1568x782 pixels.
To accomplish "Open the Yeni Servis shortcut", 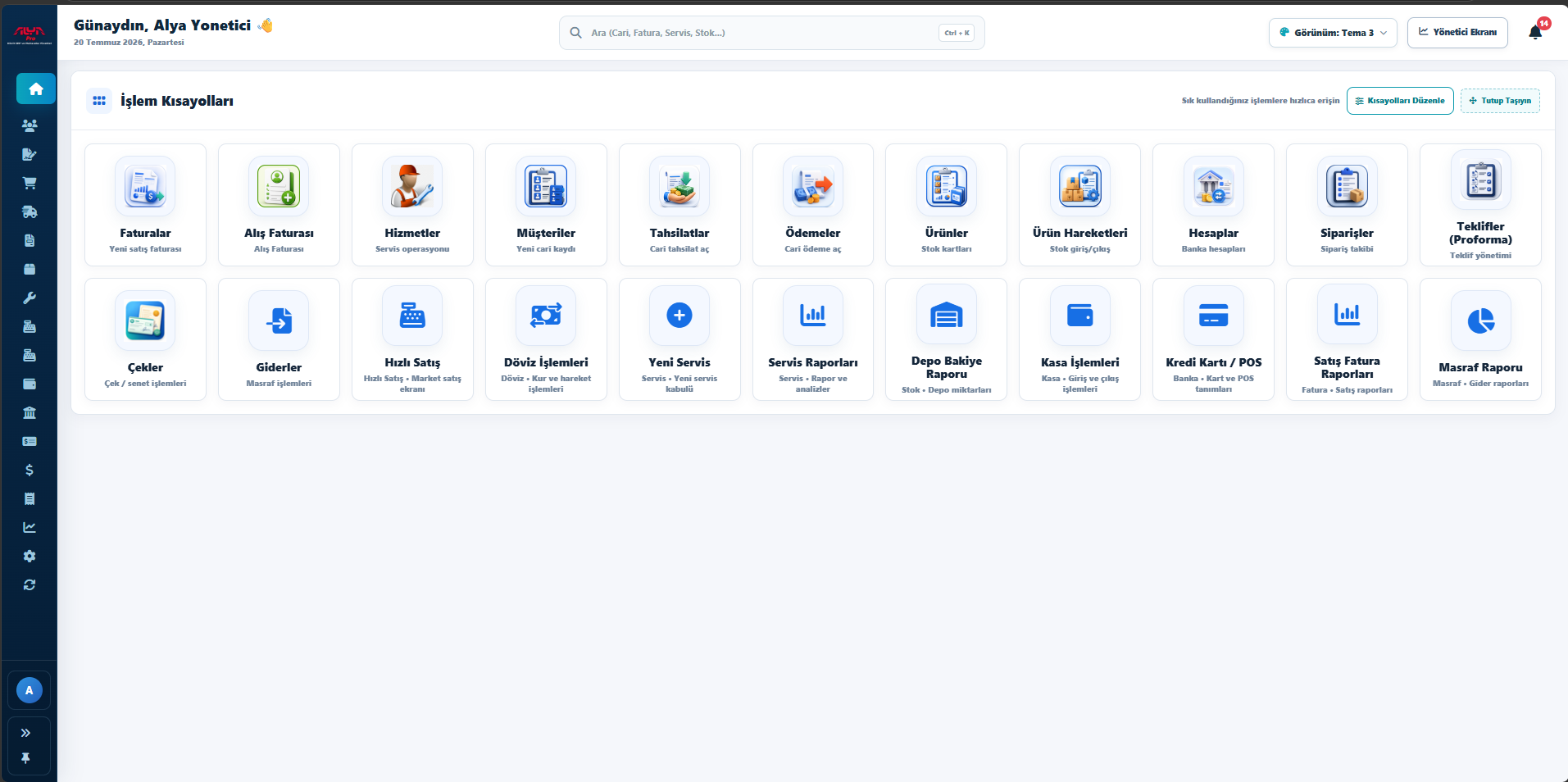I will click(x=679, y=339).
